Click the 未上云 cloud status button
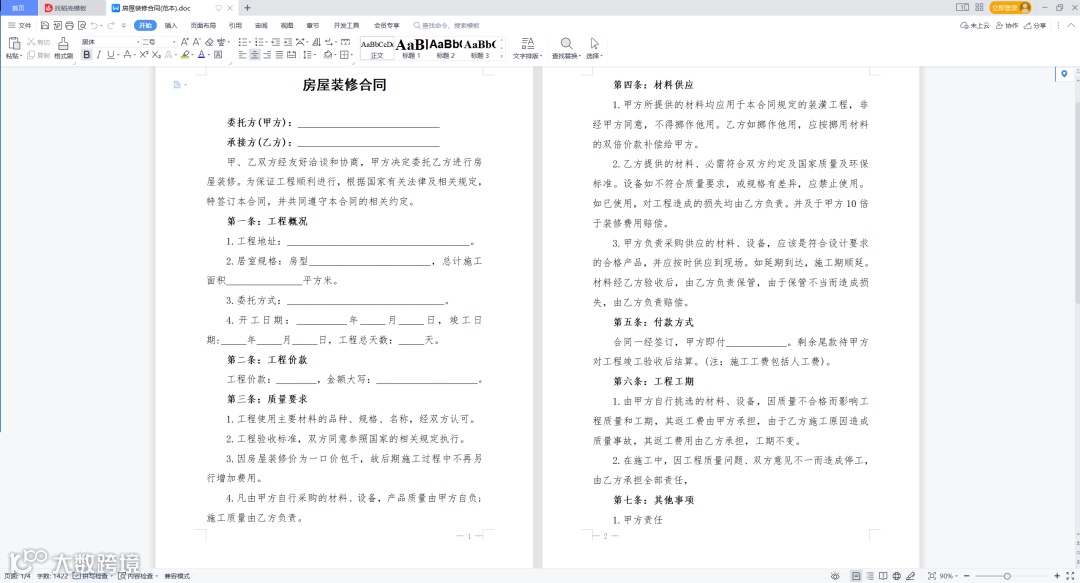The image size is (1080, 583). (x=975, y=25)
